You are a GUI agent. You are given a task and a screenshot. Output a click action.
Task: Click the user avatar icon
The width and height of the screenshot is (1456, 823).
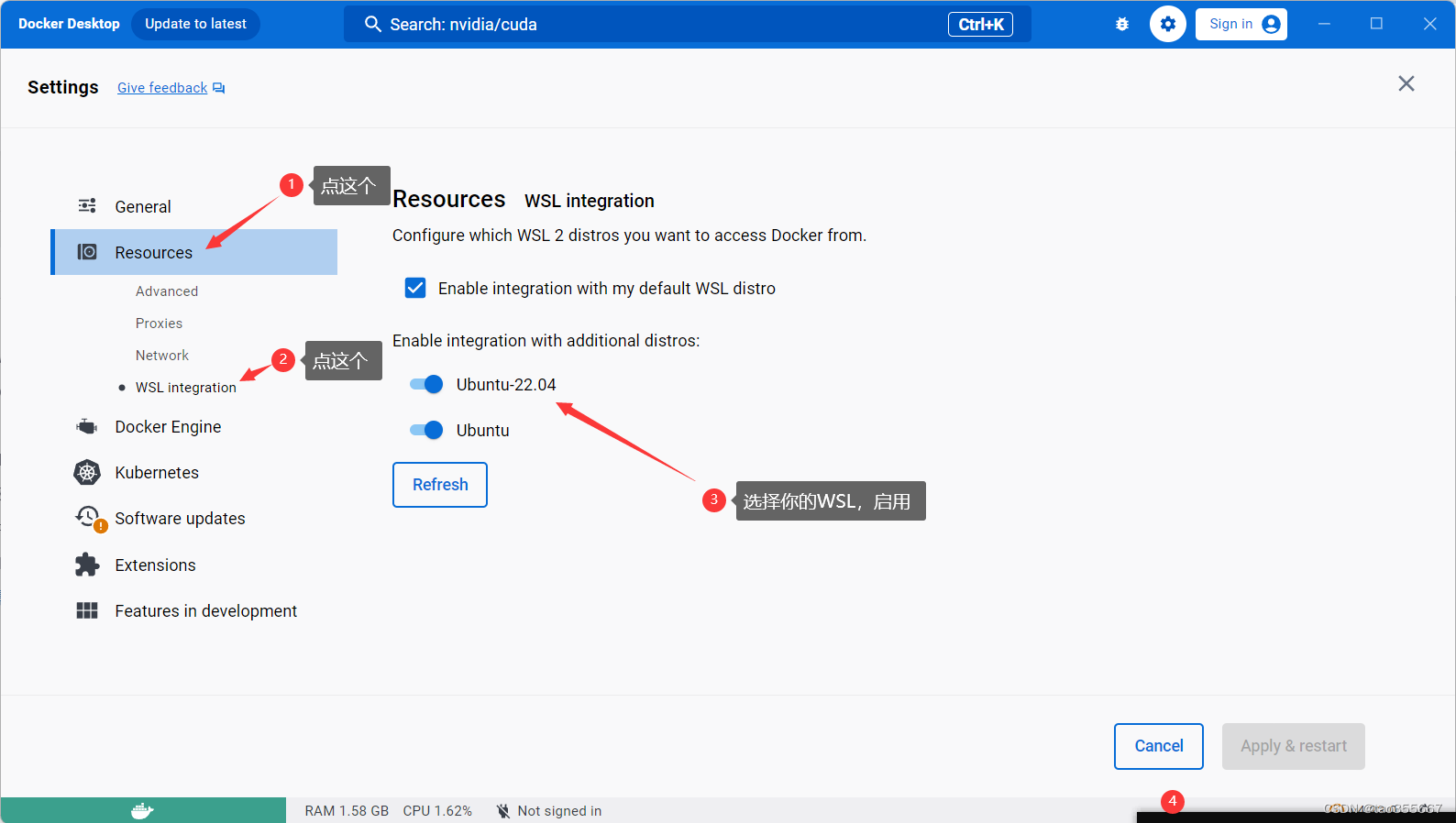tap(1271, 25)
